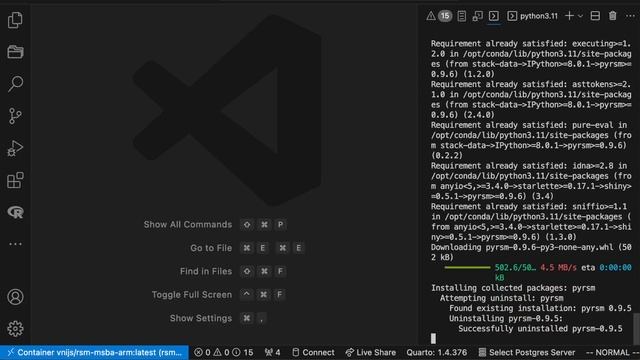Open the terminal panel more actions menu
This screenshot has height=360, width=640.
coord(630,16)
